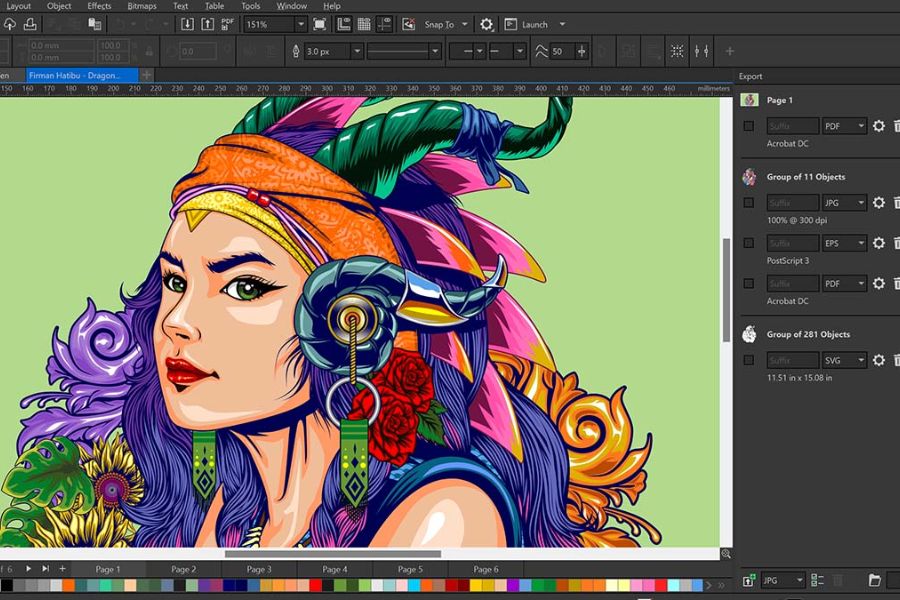Click the suffix field in the JPG export row
Screen dimensions: 900x600
tap(793, 203)
